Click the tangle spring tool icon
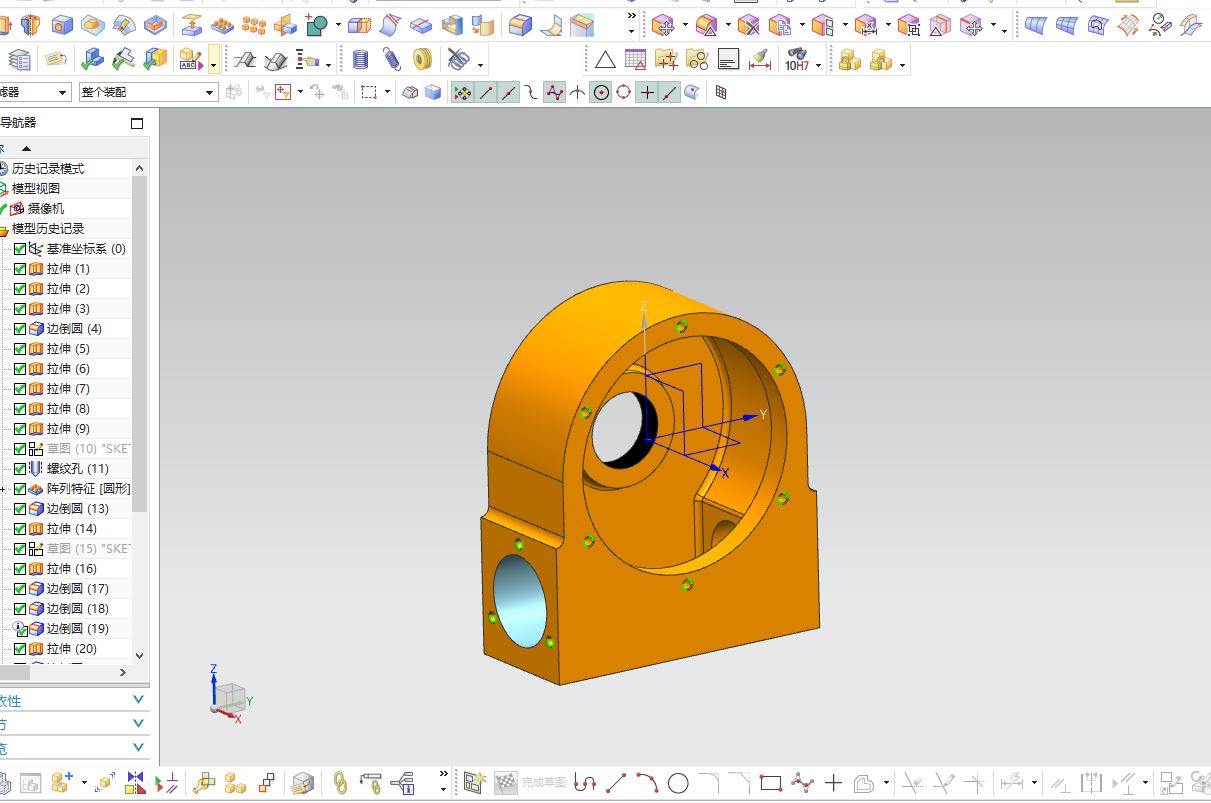This screenshot has height=803, width=1211. coord(458,60)
